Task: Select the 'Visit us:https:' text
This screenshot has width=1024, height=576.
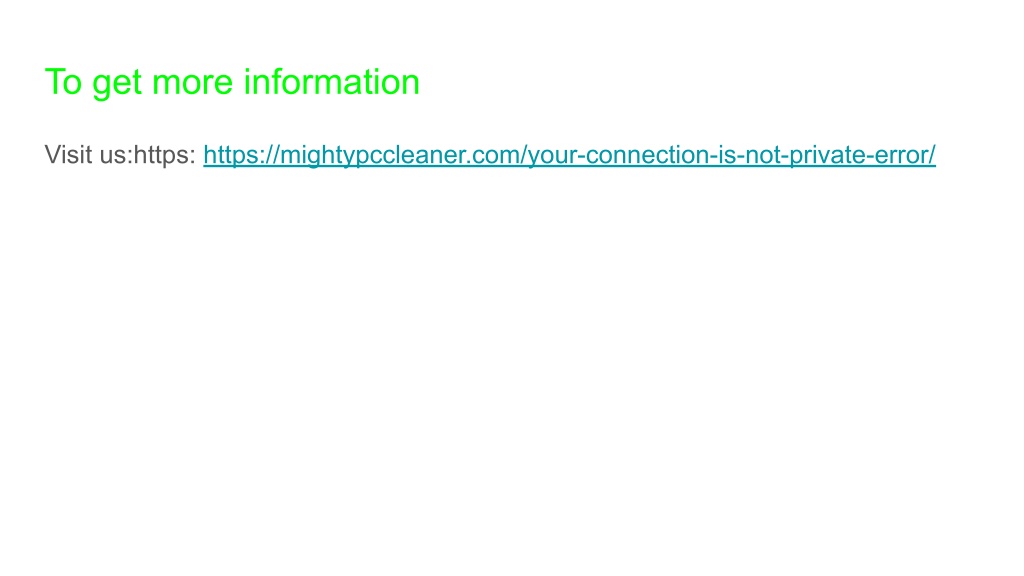Action: coord(120,155)
